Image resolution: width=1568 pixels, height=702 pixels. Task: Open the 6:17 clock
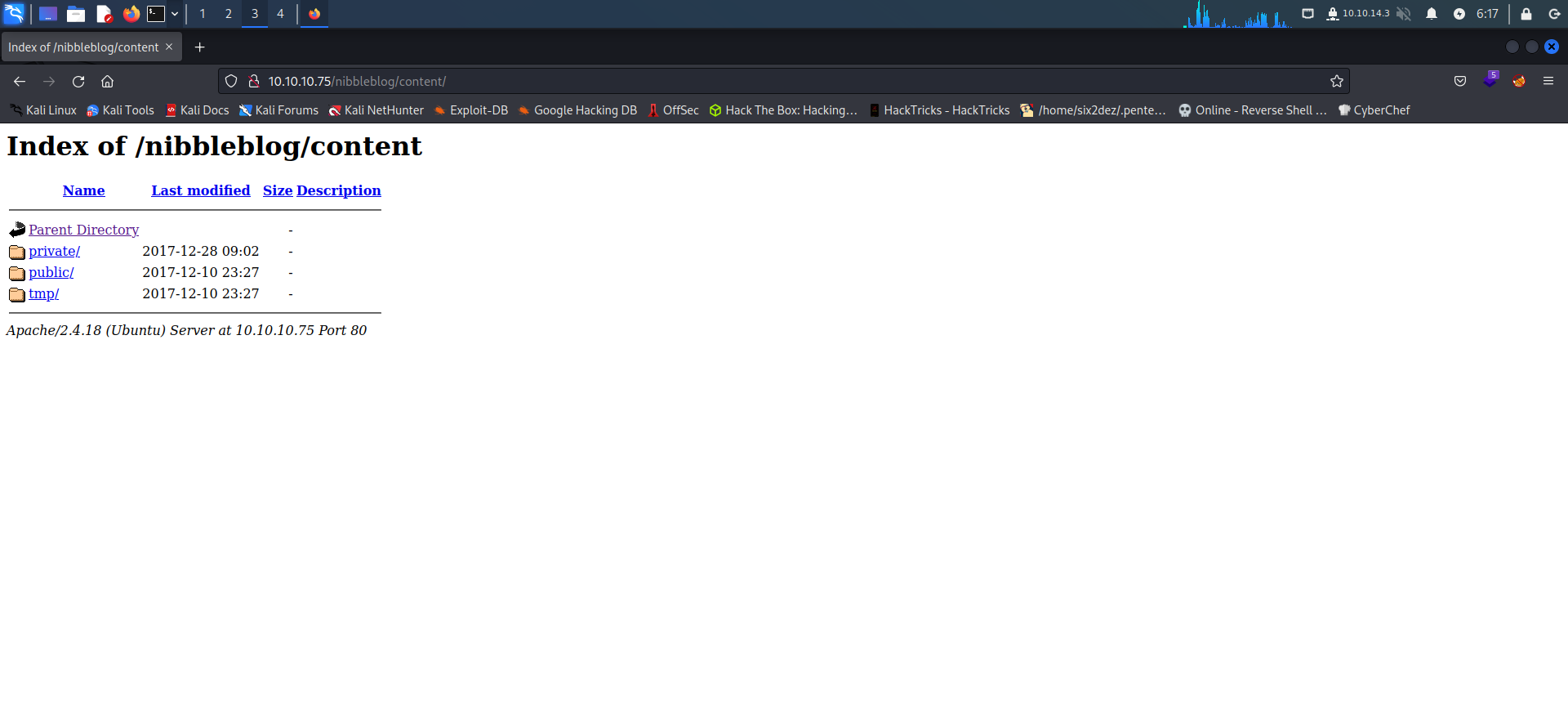(x=1487, y=14)
